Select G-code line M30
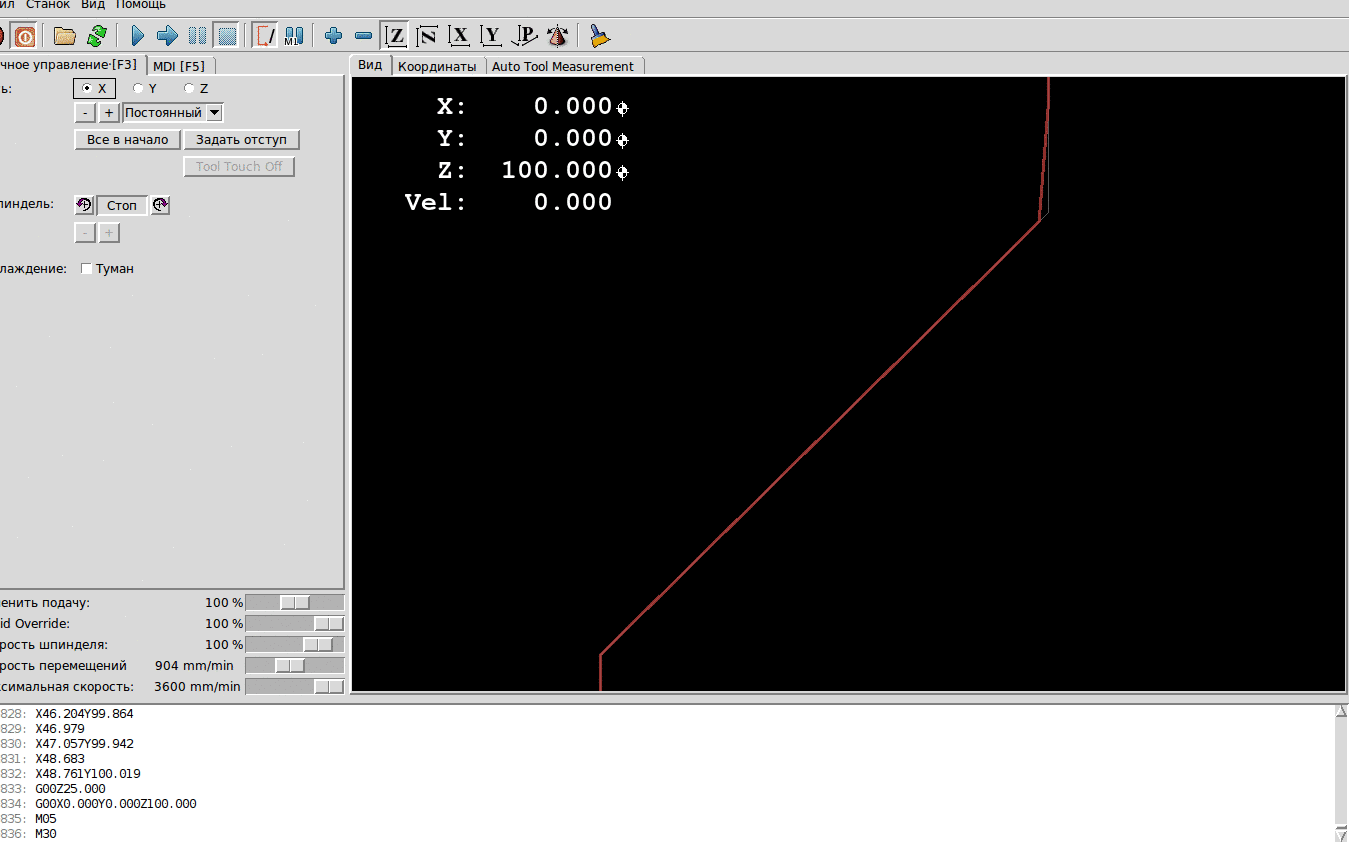Image resolution: width=1349 pixels, height=844 pixels. tap(46, 834)
